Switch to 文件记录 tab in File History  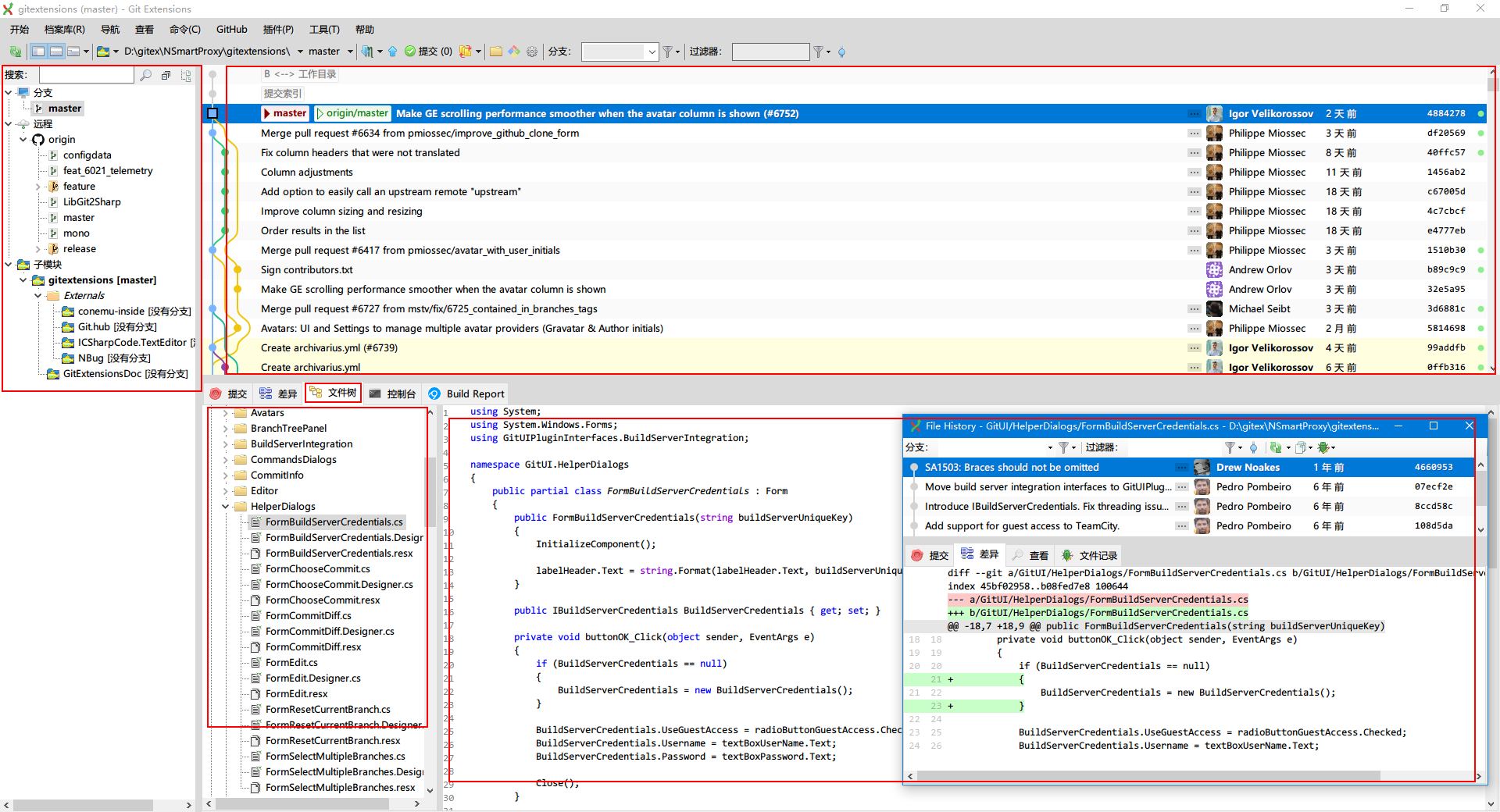(1089, 555)
